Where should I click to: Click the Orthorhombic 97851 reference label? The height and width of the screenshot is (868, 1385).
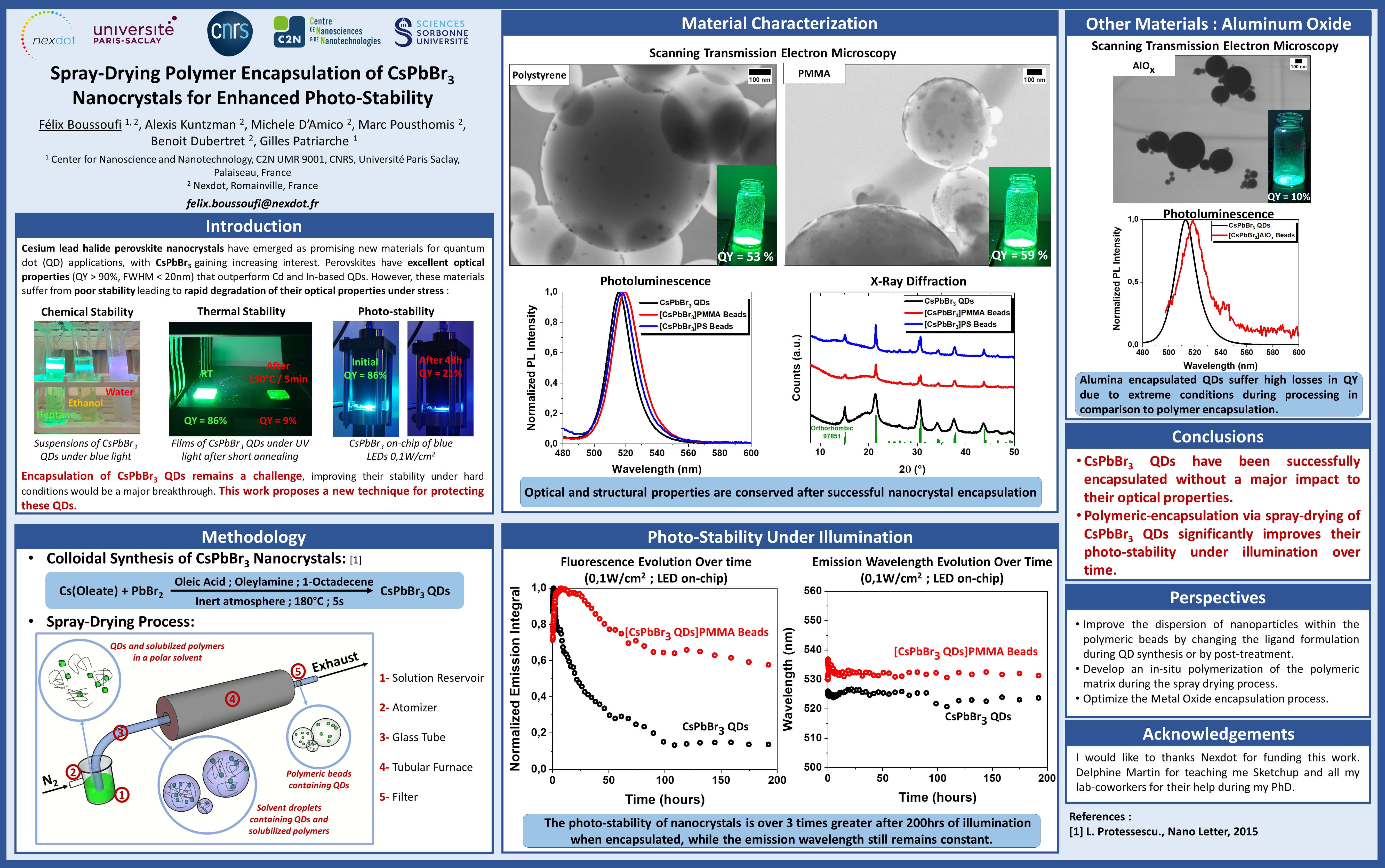click(832, 432)
